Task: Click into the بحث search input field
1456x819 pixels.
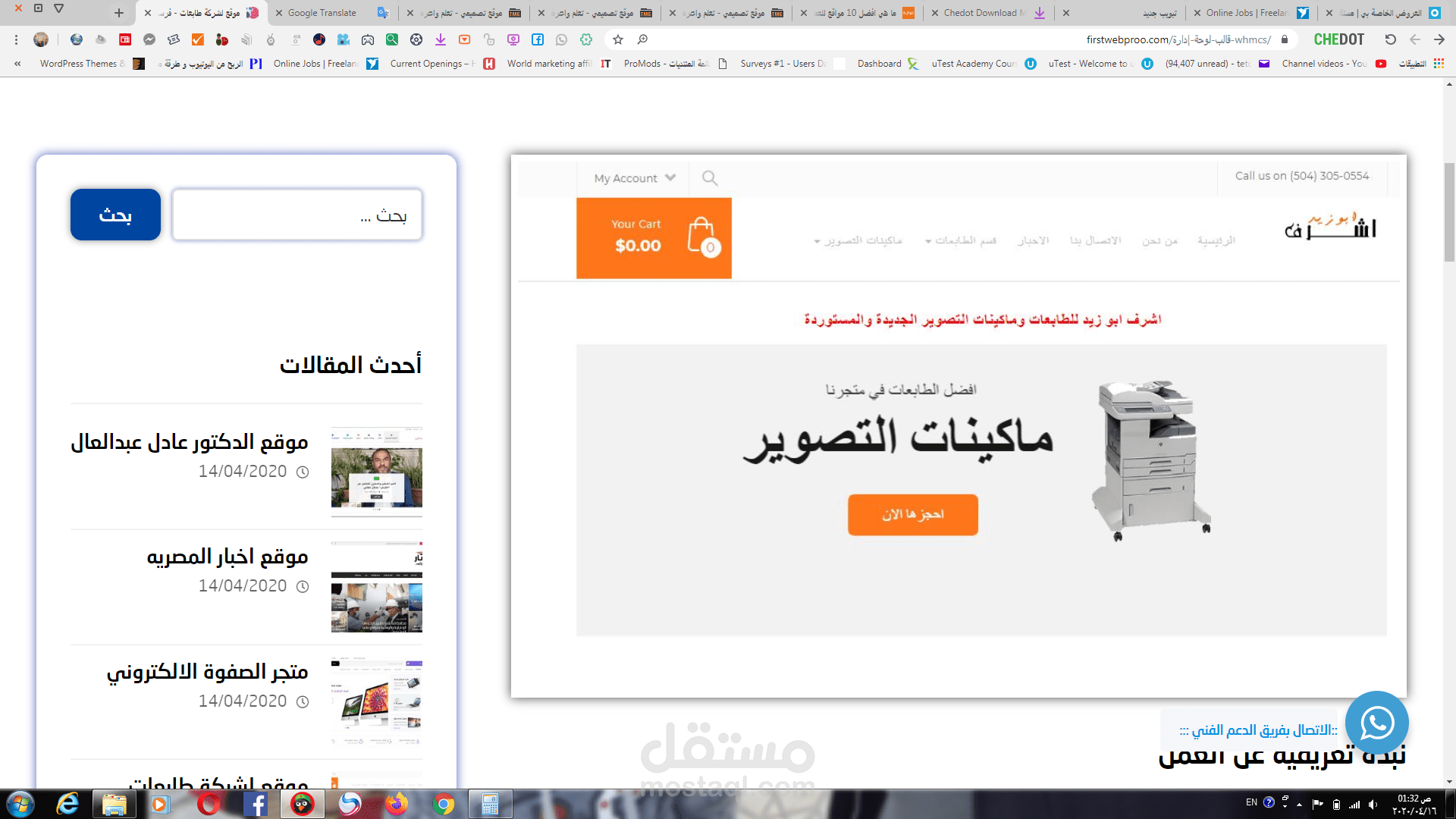Action: click(297, 215)
